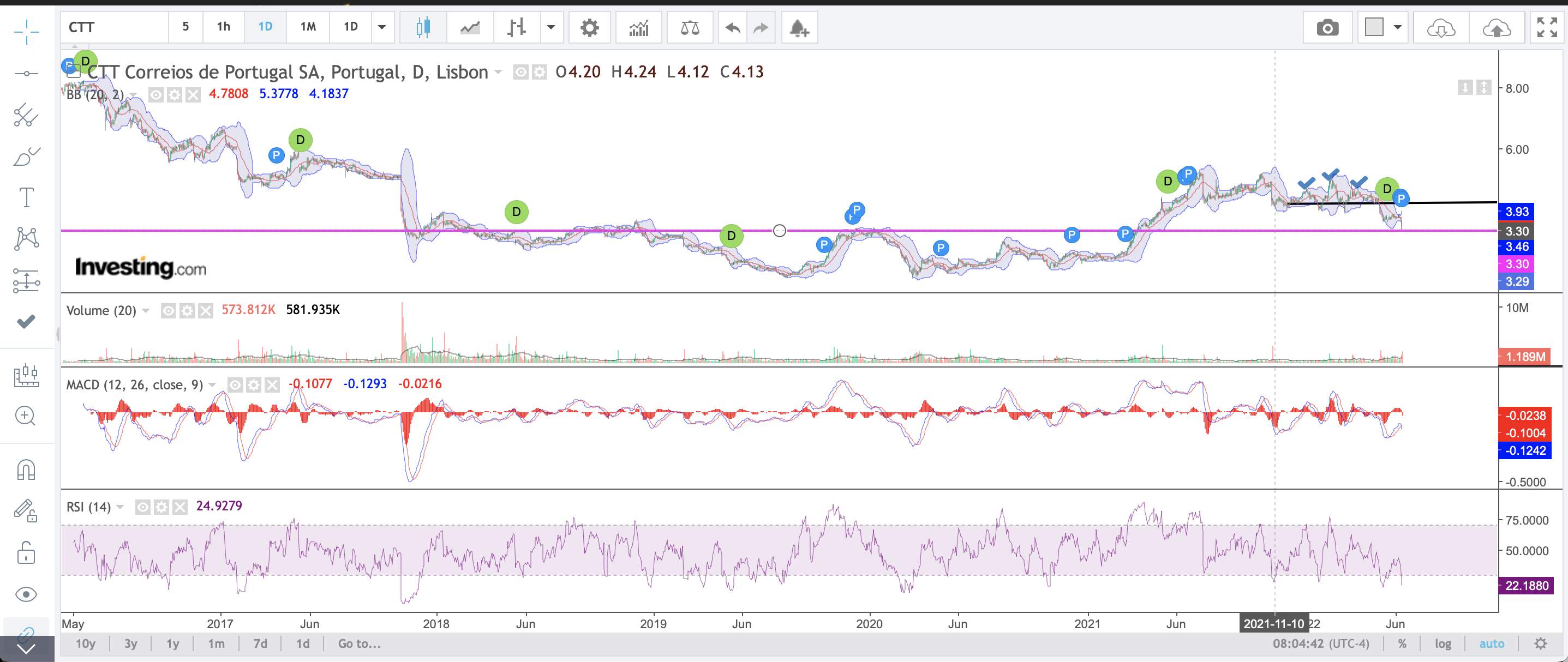Switch to the 1M interval
The height and width of the screenshot is (662, 1568).
[308, 27]
